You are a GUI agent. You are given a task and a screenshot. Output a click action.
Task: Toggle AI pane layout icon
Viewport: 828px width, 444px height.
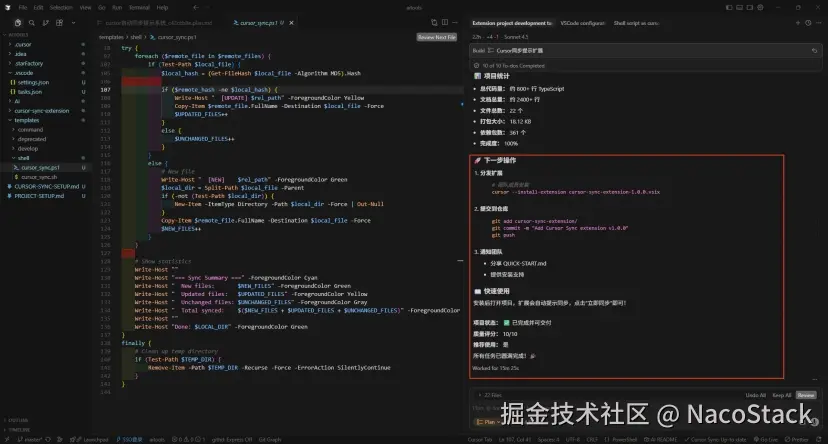click(x=750, y=7)
